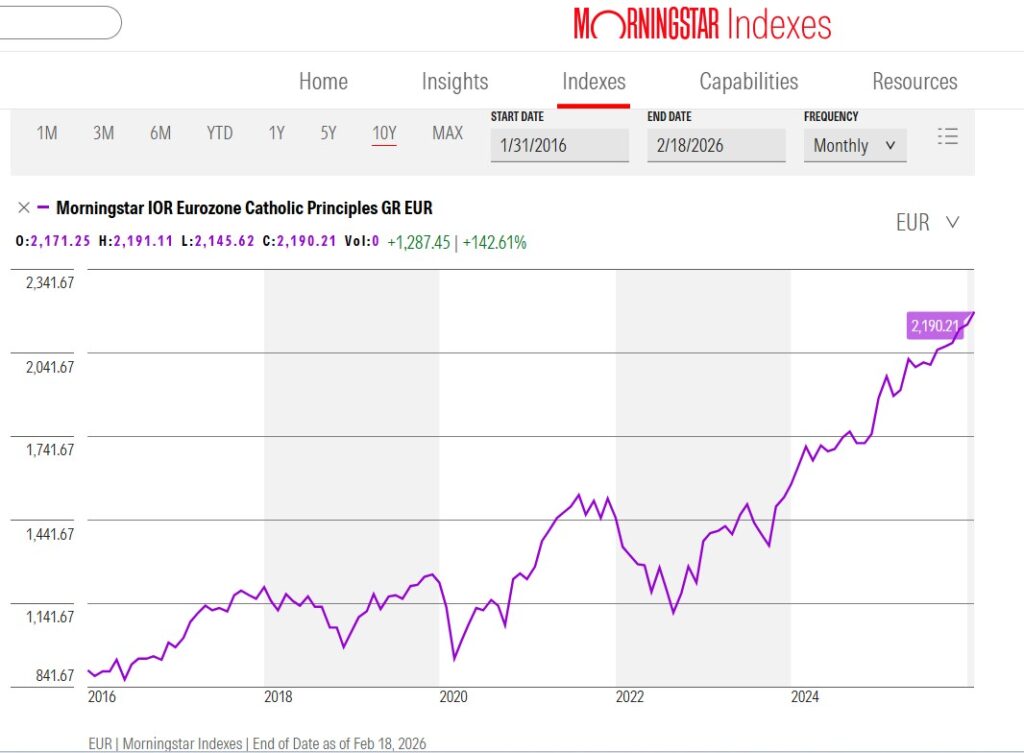Select the 10Y time range

click(x=384, y=133)
